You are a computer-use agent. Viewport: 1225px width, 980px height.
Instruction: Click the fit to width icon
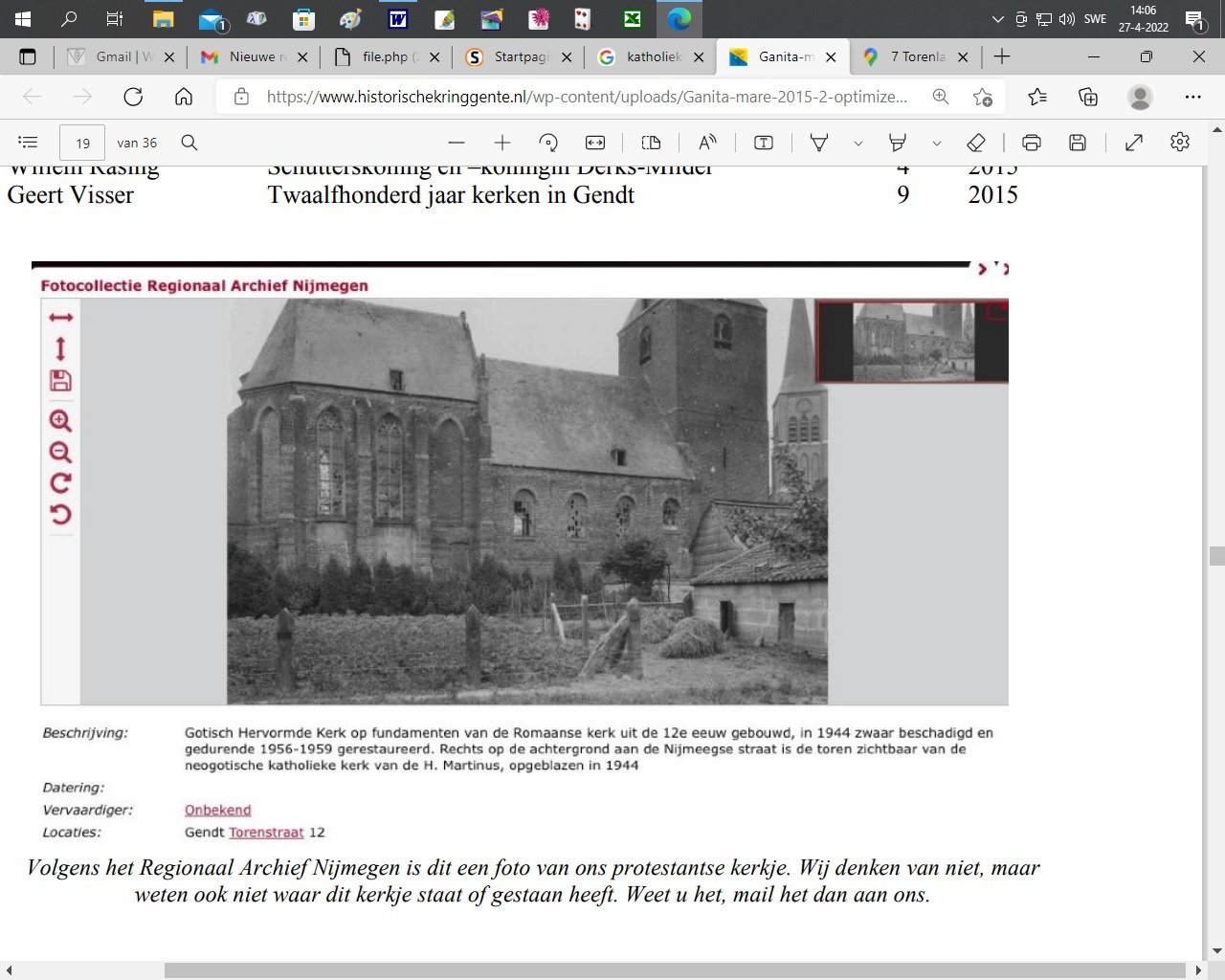coord(595,143)
